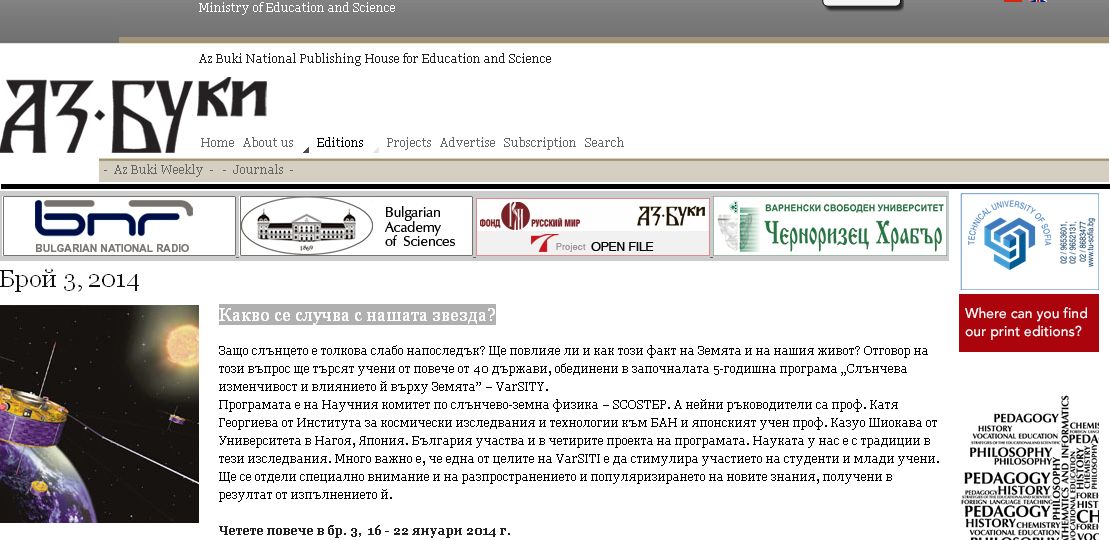Expand the Editions submenu arrow
This screenshot has width=1110, height=540.
pos(376,149)
